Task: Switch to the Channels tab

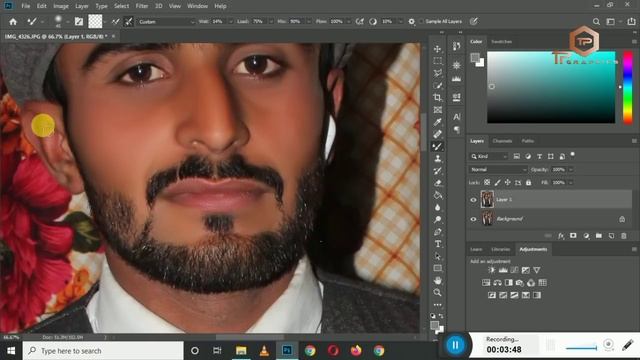Action: [x=502, y=141]
